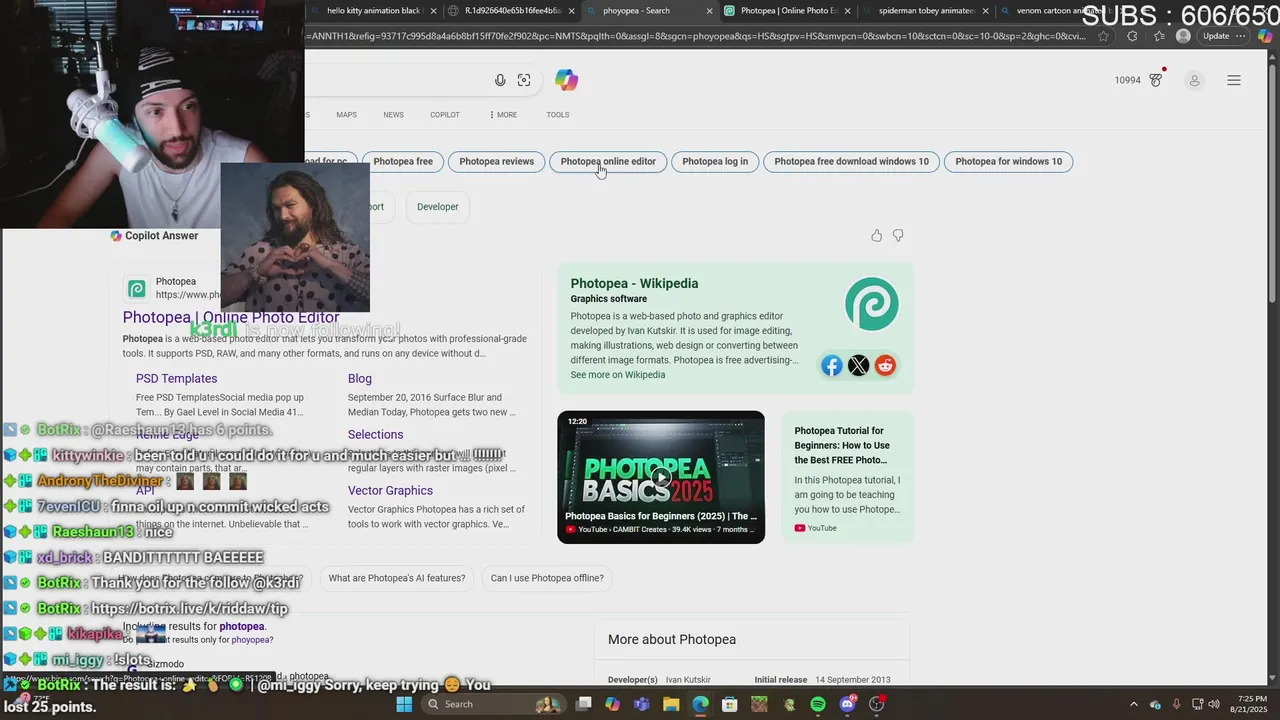Open the taskbar clock showing 7:25 PM
The height and width of the screenshot is (720, 1280).
pyautogui.click(x=1251, y=704)
